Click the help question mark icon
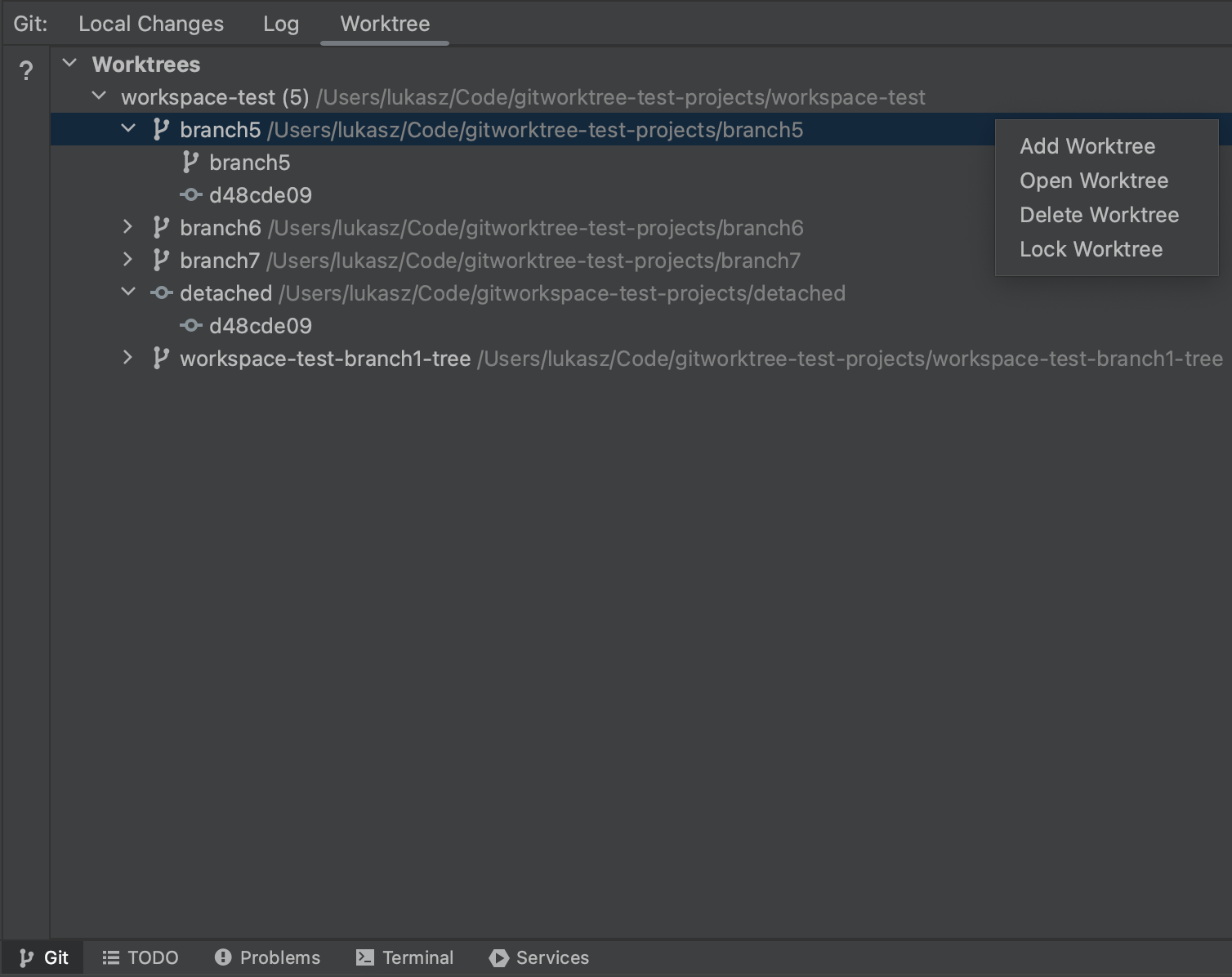 tap(26, 71)
